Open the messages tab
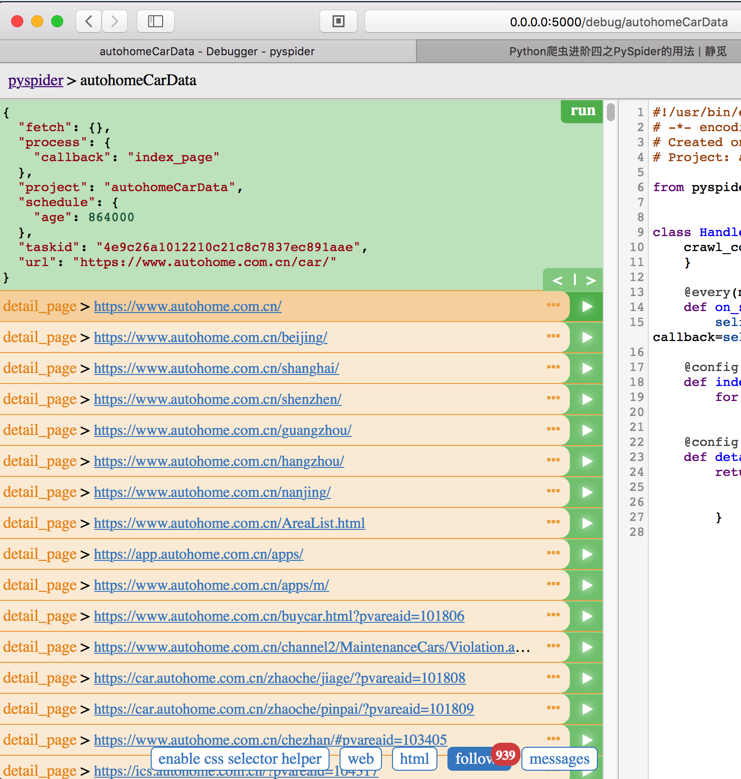This screenshot has width=741, height=779. tap(559, 759)
